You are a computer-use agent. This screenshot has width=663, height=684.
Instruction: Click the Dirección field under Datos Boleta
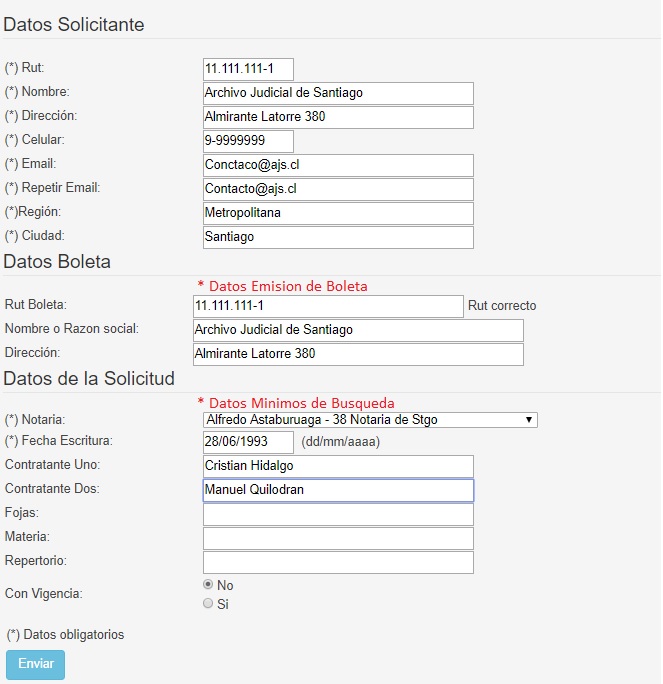[357, 354]
